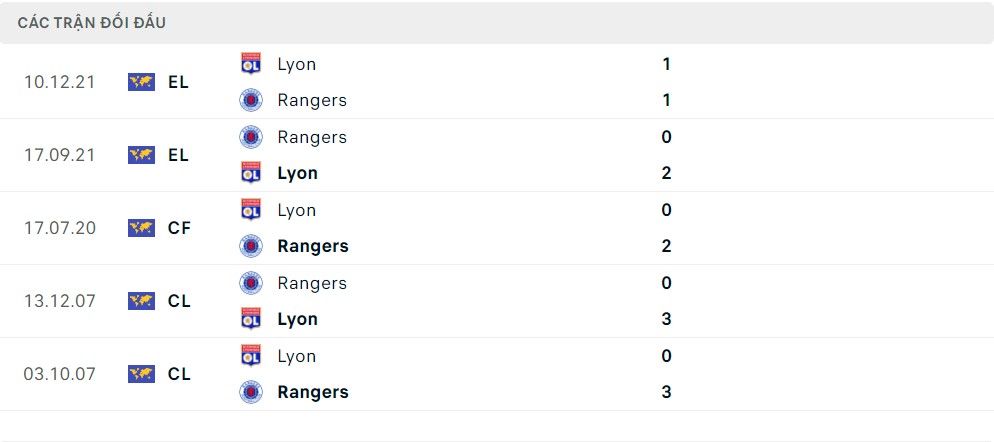The image size is (994, 442).
Task: Click the world flag icon beside 17.07.20
Action: tap(141, 228)
